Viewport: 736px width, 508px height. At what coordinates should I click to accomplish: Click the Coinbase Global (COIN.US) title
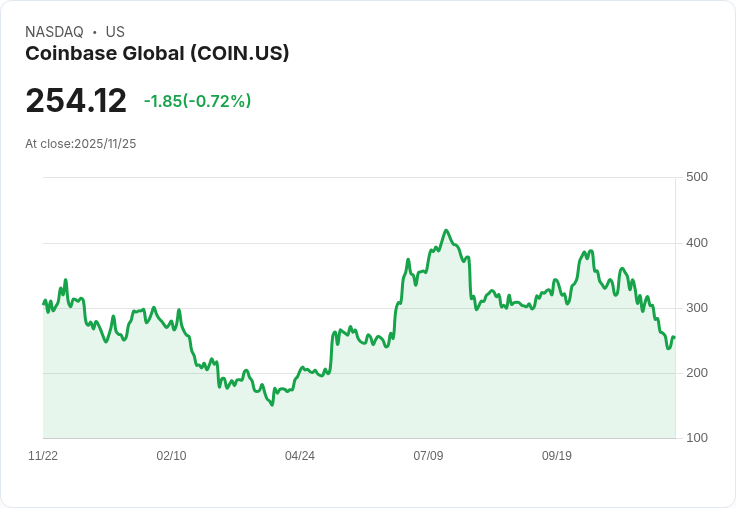157,54
